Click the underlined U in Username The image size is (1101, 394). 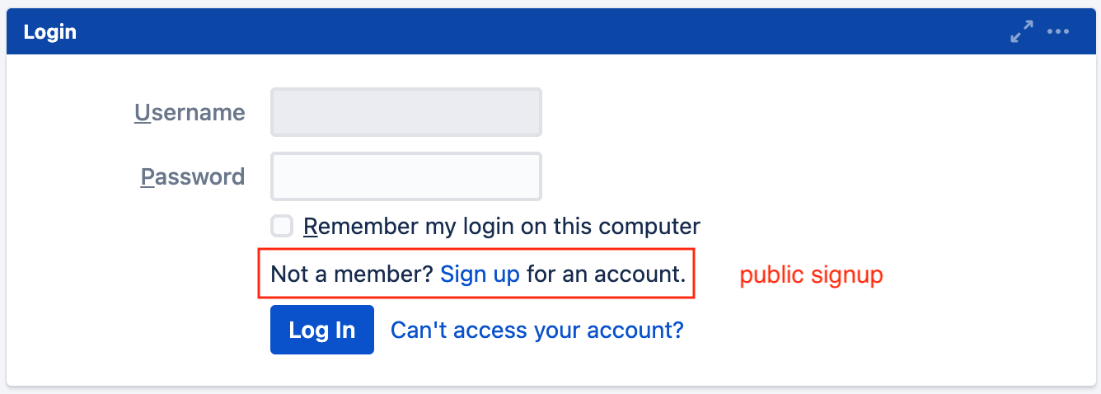click(x=143, y=112)
